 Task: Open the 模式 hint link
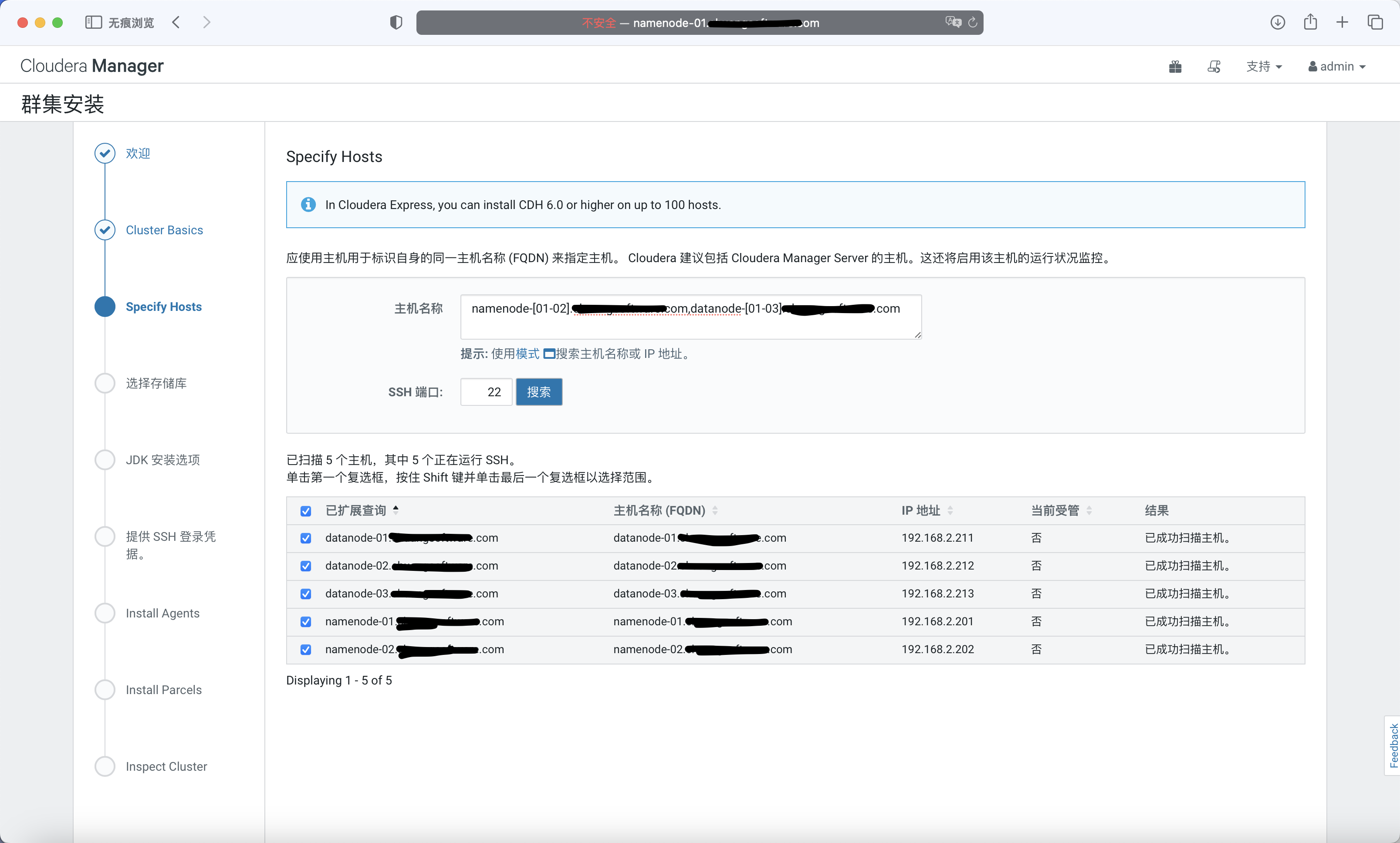click(x=527, y=354)
